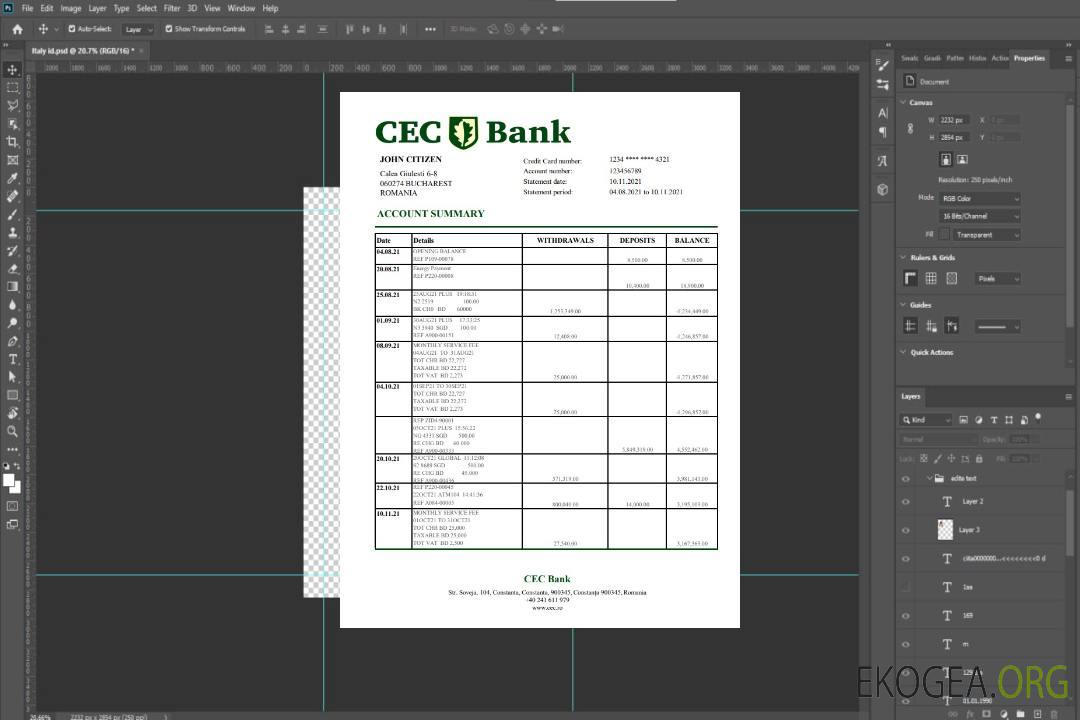
Task: Open the Fill Transparent dropdown
Action: [986, 235]
